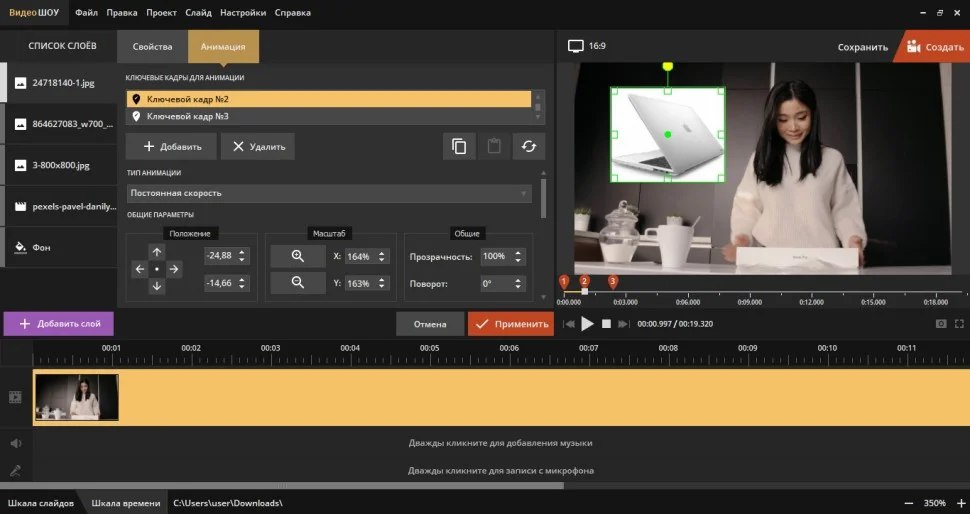Switch the preview to fullscreen mode
This screenshot has height=514, width=970.
tap(959, 324)
